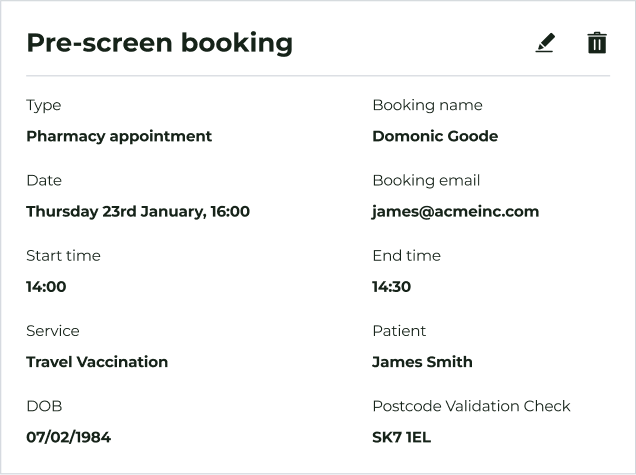This screenshot has height=475, width=636.
Task: Click the Type field label
Action: pos(44,105)
